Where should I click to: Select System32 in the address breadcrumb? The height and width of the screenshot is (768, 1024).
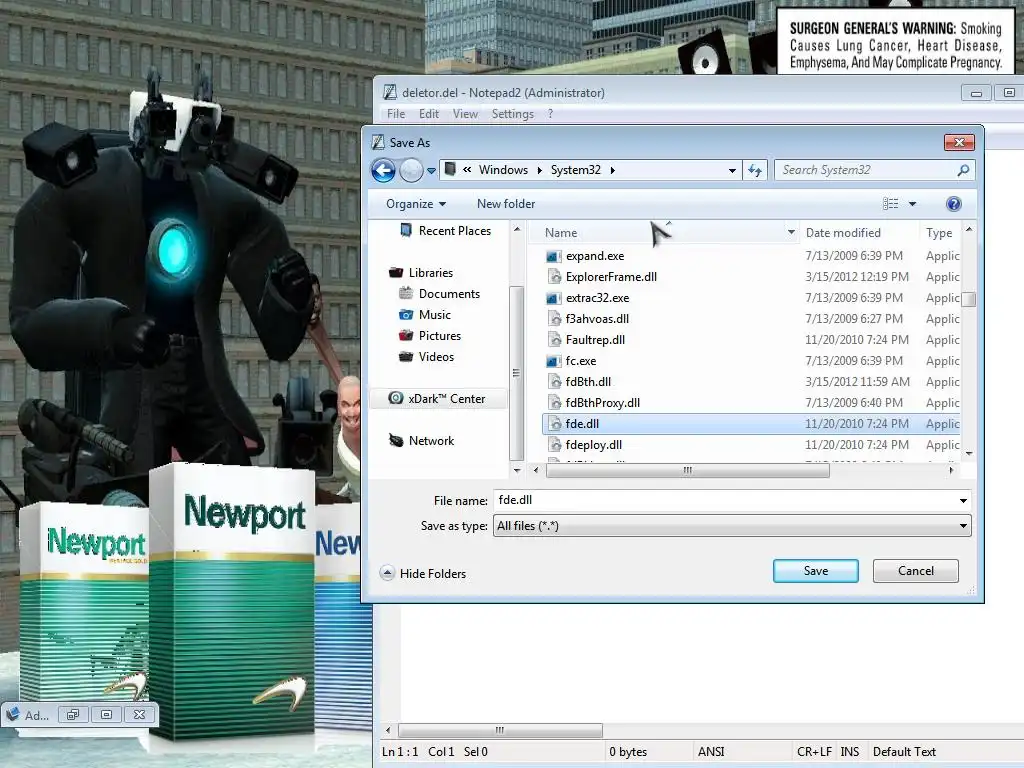(x=575, y=170)
